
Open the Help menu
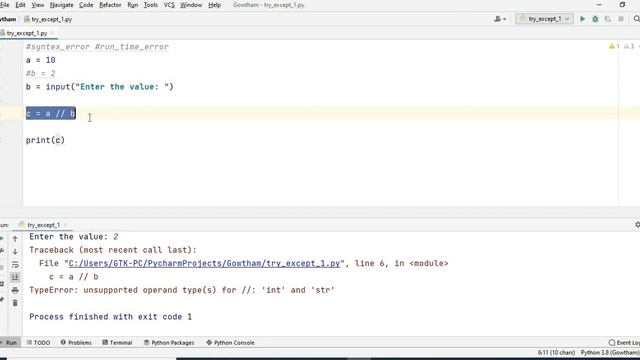click(x=214, y=5)
